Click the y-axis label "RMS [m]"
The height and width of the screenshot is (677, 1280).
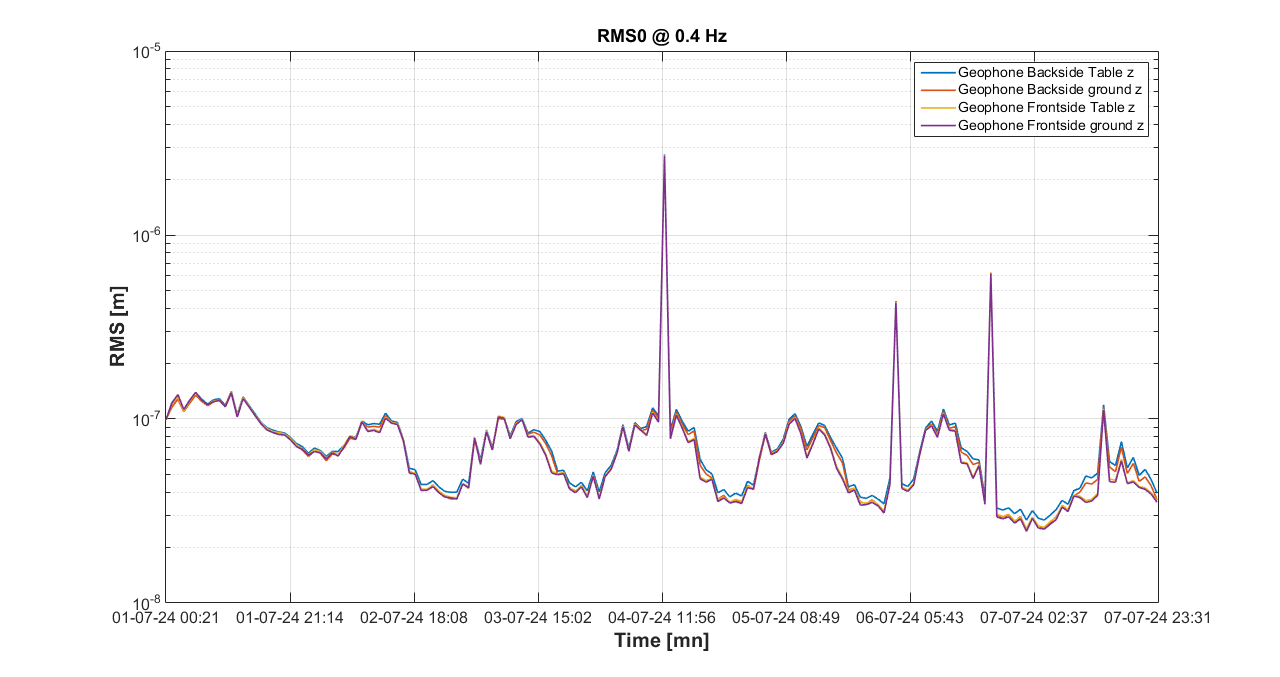119,327
